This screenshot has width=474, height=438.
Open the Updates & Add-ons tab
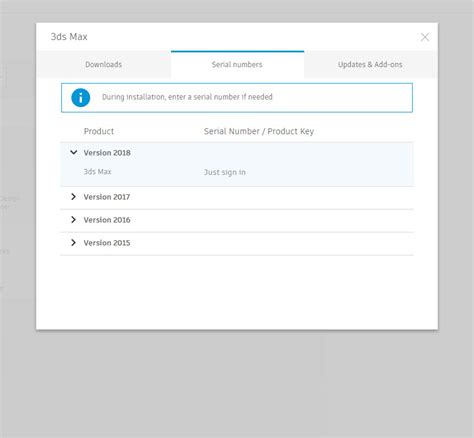point(370,64)
